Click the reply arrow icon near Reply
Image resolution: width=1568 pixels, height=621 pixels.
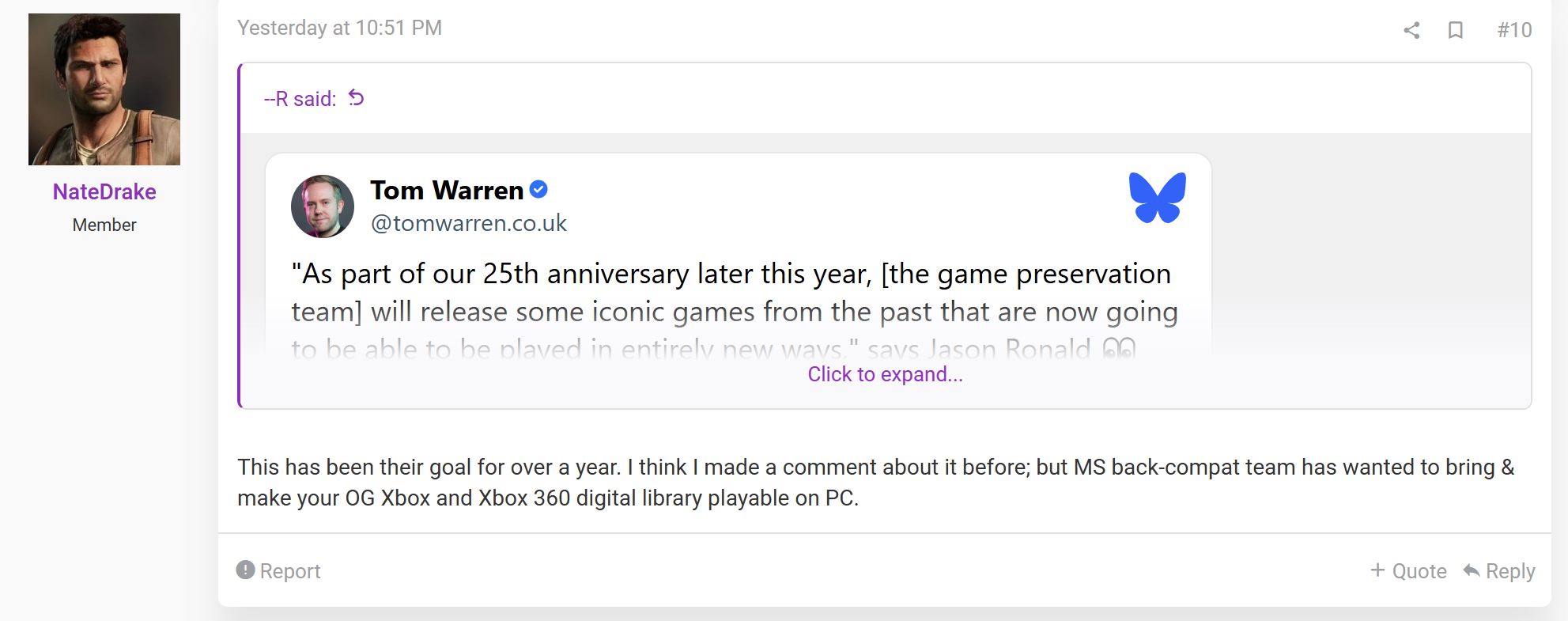coord(1472,570)
